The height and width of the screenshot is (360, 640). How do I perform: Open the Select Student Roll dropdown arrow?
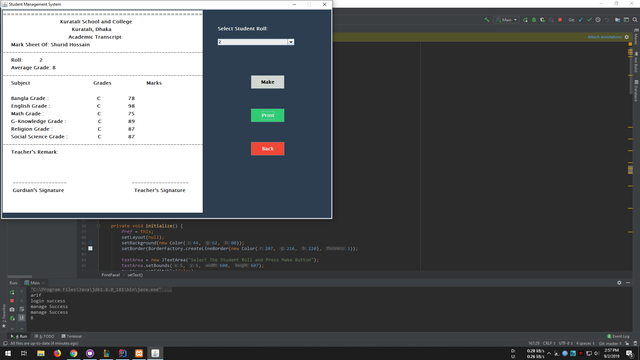pos(291,42)
